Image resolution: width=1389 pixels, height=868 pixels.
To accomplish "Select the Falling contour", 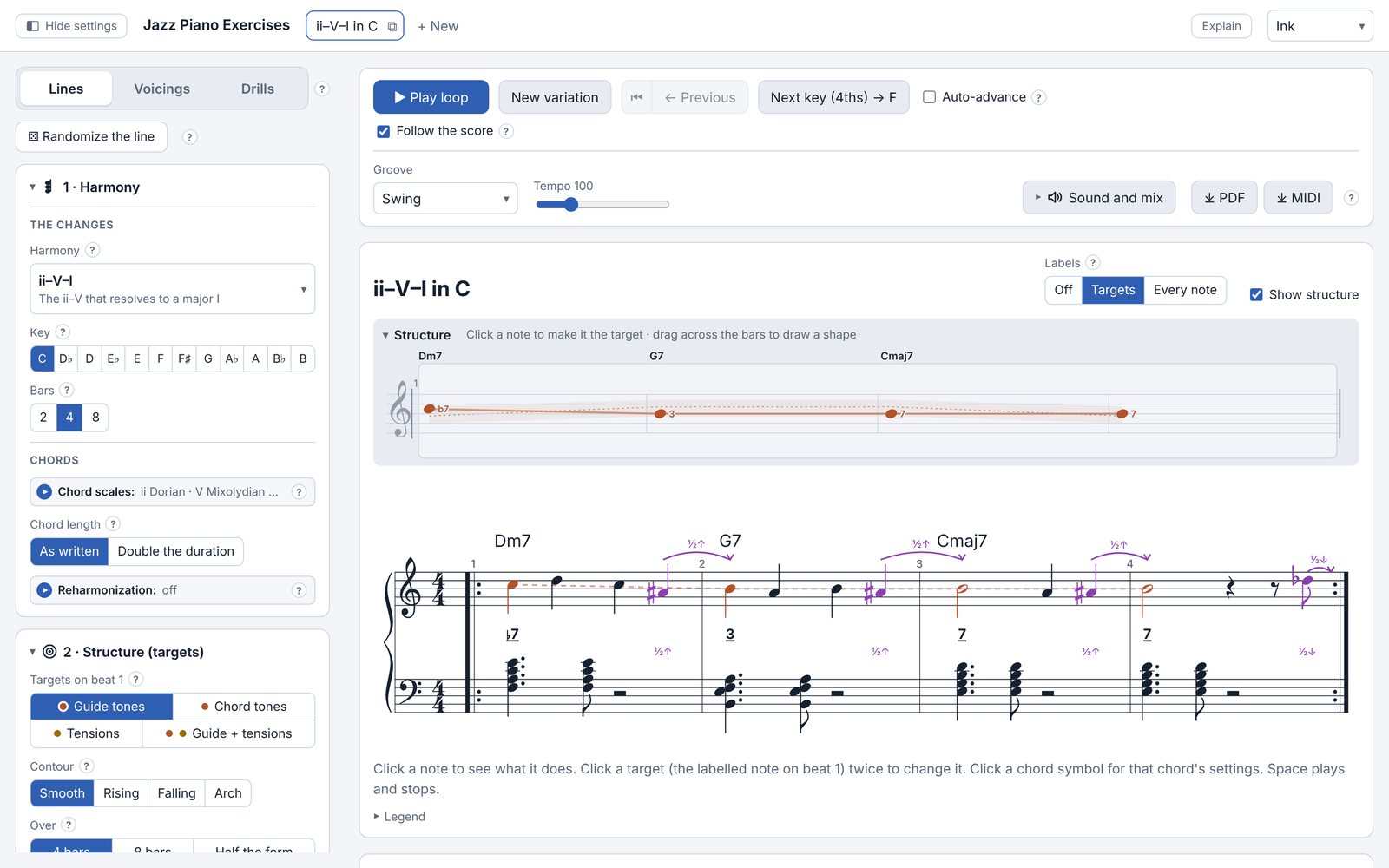I will 176,793.
